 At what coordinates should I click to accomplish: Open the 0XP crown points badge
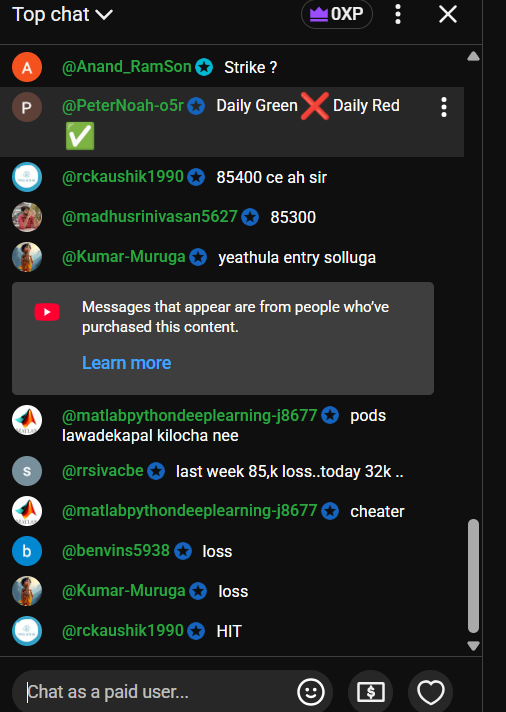tap(337, 15)
